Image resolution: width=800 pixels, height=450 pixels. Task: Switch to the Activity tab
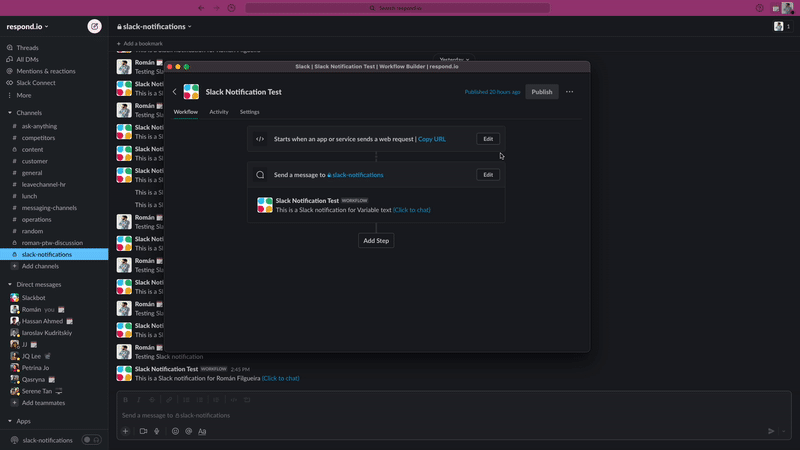[x=219, y=112]
